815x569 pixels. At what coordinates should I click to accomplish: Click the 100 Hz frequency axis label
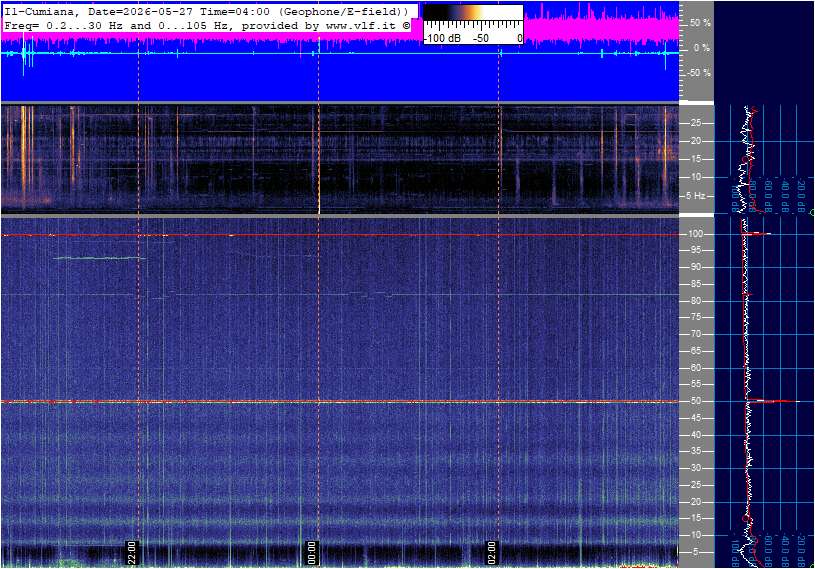coord(695,234)
